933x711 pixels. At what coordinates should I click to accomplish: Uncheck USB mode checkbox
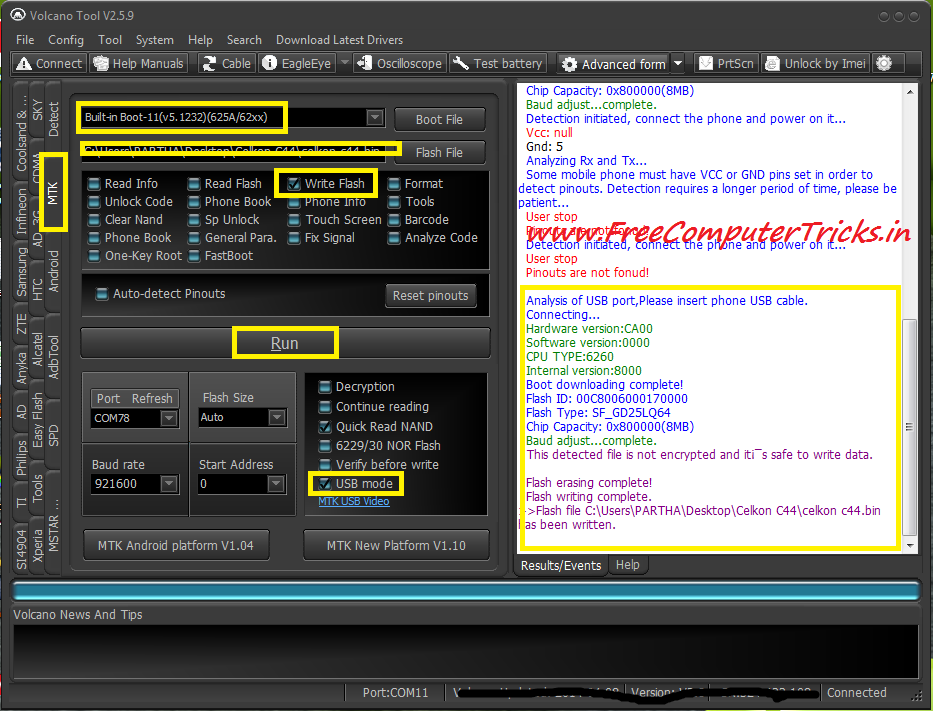(325, 484)
